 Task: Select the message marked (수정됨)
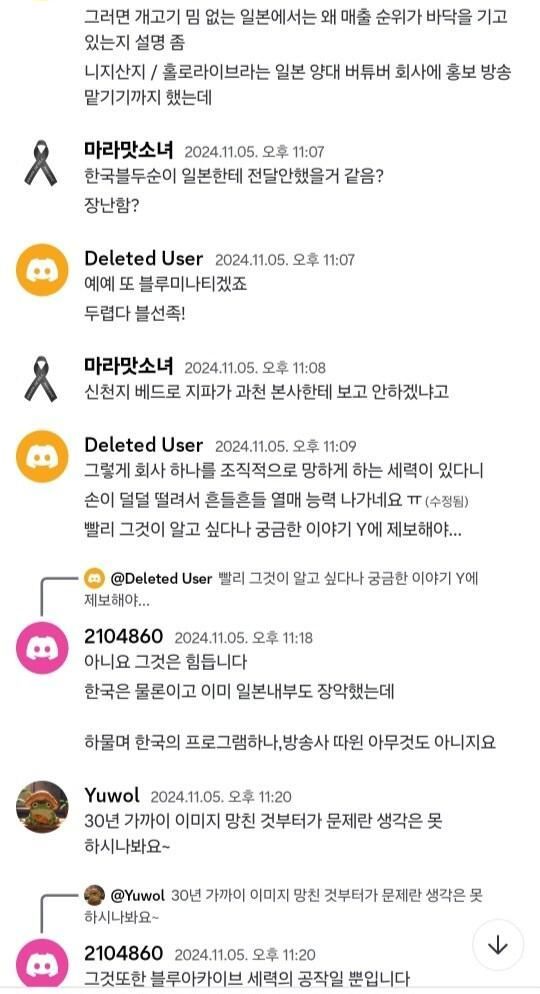(x=276, y=501)
